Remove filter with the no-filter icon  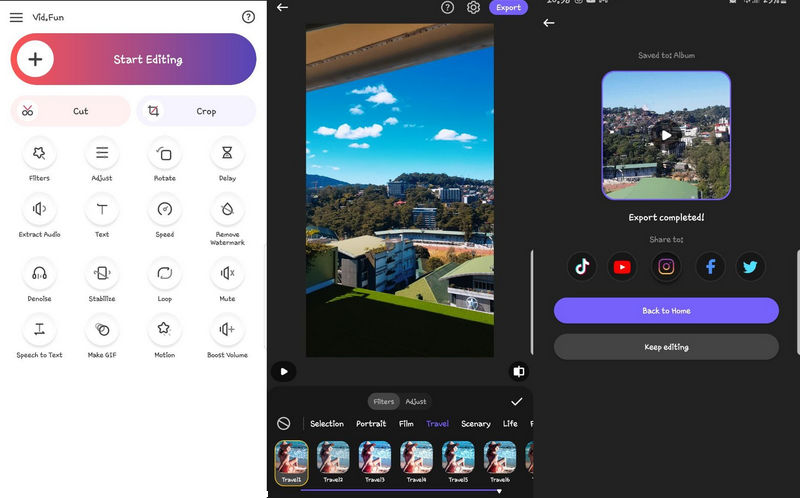click(284, 424)
